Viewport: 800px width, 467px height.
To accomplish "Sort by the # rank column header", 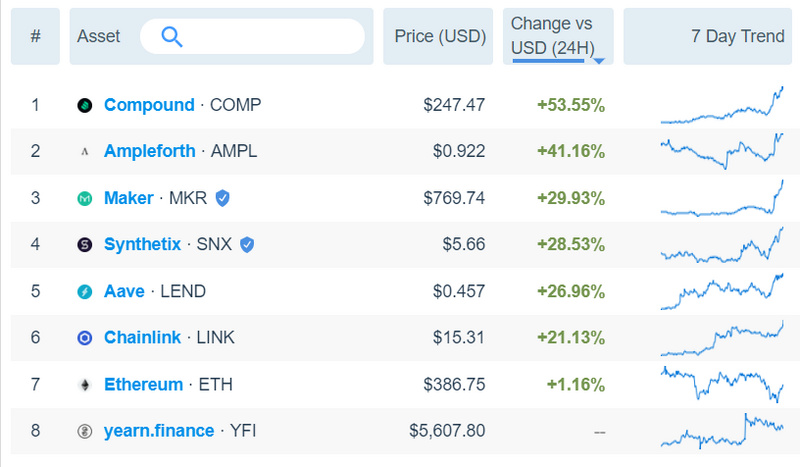I will coord(36,37).
